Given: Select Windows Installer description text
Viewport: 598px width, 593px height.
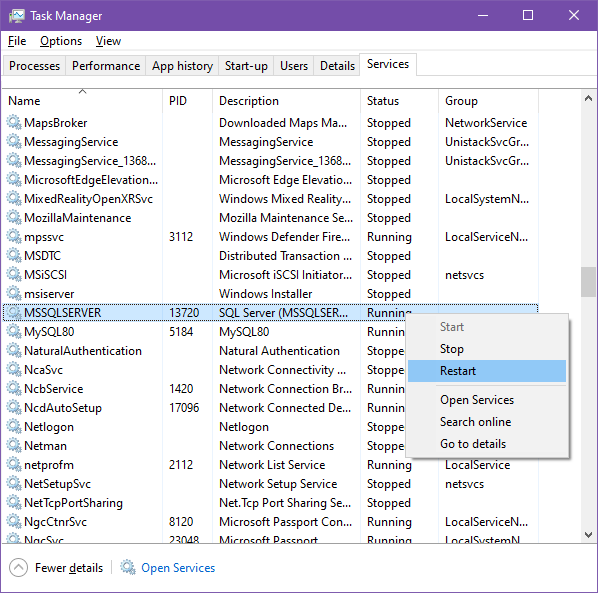Looking at the screenshot, I should (265, 294).
